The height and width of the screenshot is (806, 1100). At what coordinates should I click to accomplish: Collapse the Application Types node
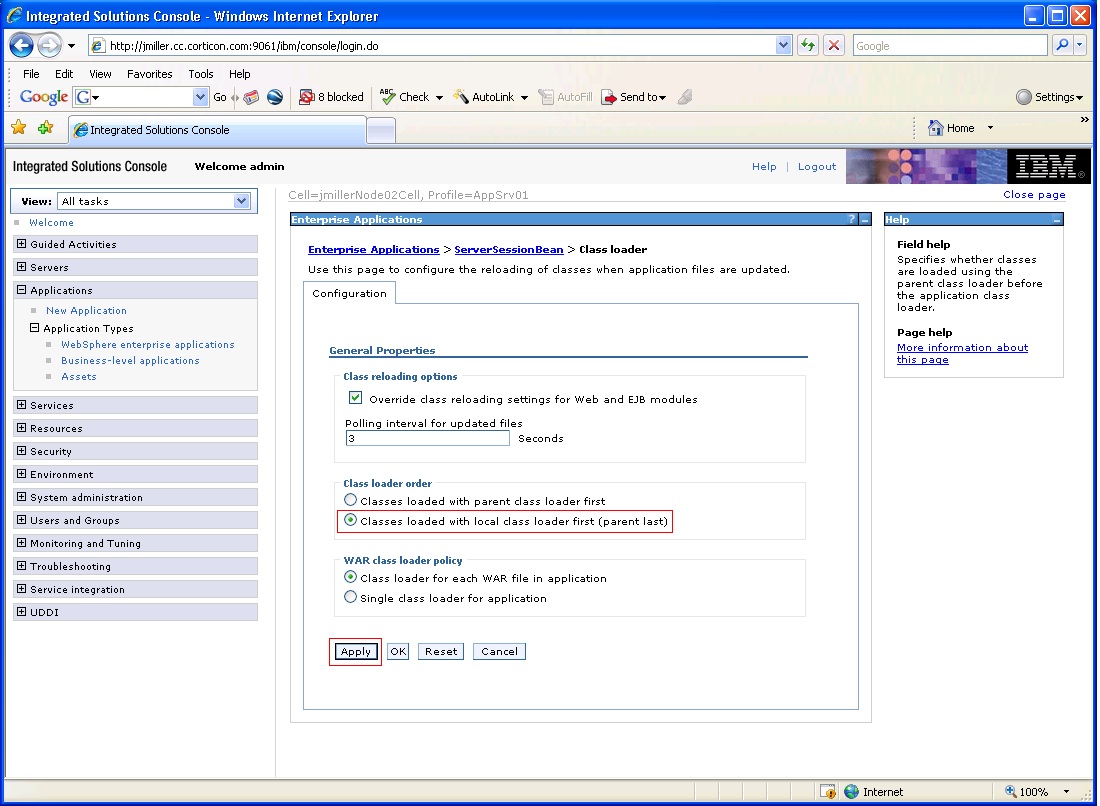(34, 328)
